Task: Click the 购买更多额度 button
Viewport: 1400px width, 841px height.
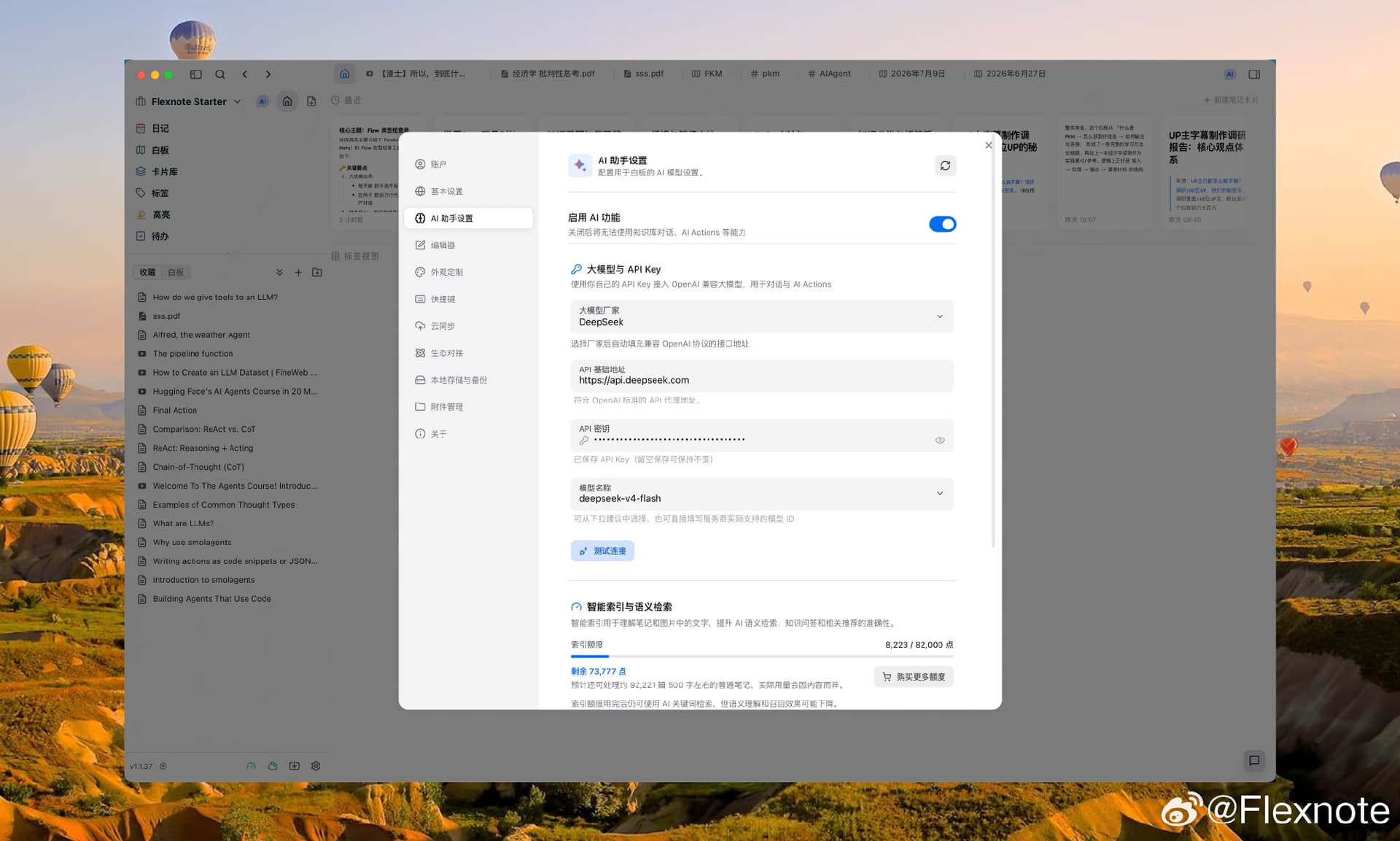Action: point(914,677)
